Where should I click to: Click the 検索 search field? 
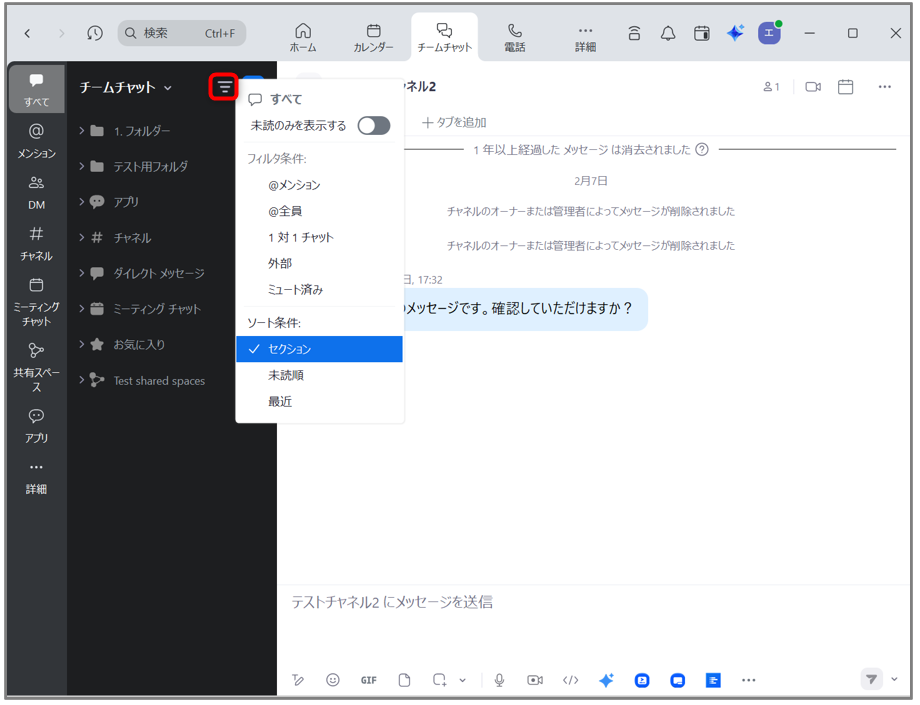click(x=182, y=33)
